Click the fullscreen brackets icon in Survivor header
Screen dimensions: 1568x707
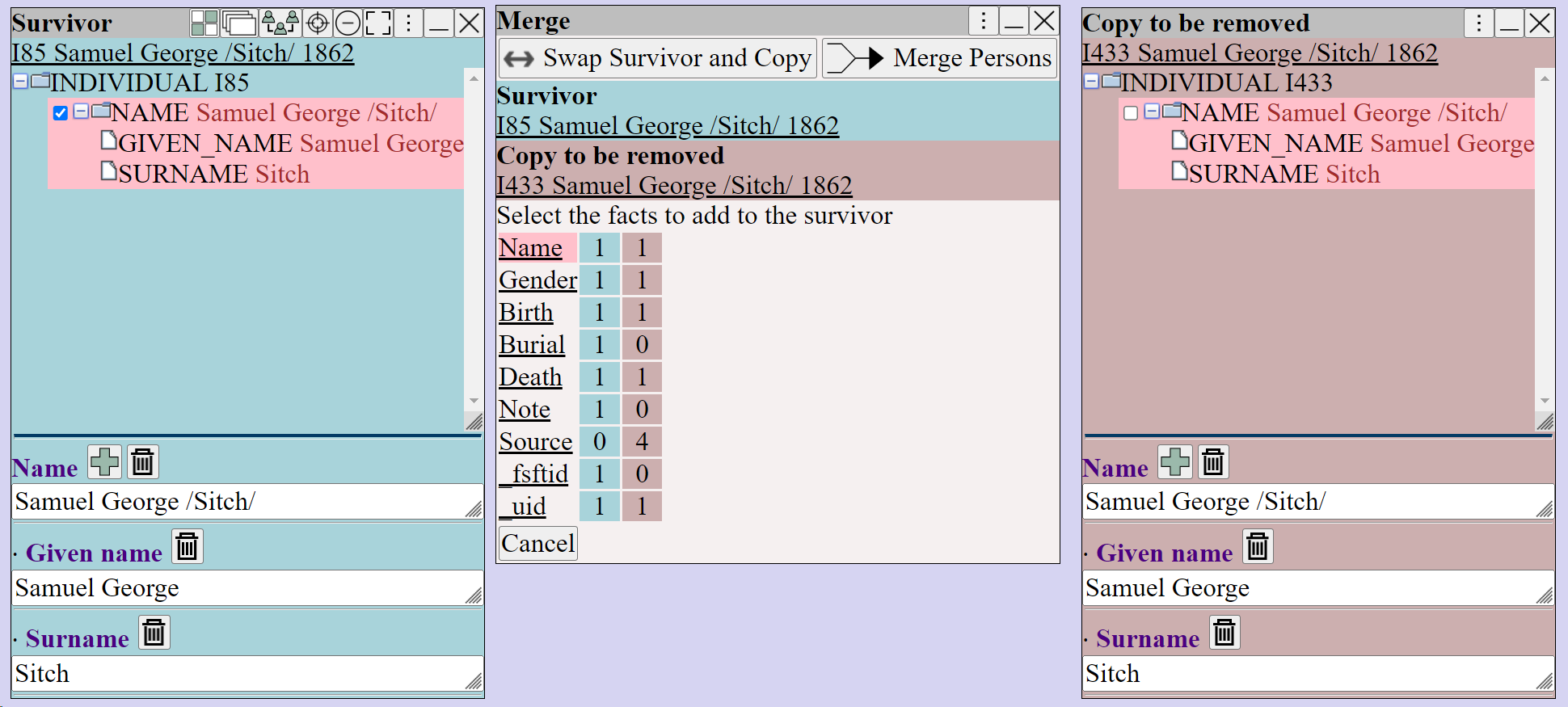(378, 23)
